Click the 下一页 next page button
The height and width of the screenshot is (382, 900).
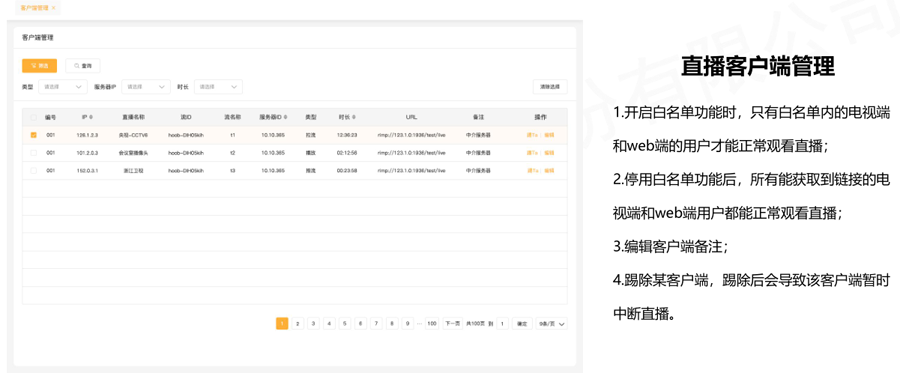tap(452, 323)
